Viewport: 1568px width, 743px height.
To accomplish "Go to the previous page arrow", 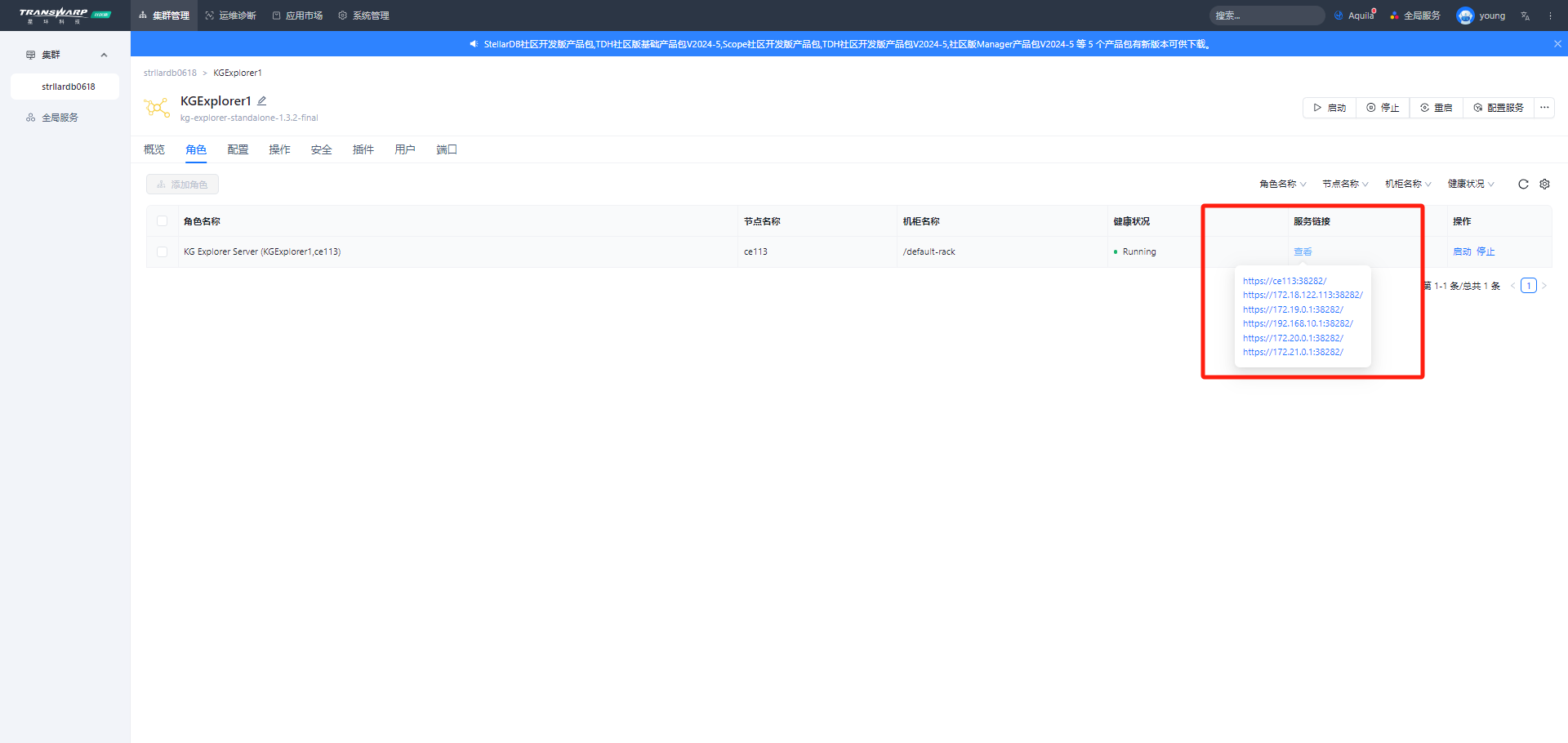I will click(x=1512, y=286).
